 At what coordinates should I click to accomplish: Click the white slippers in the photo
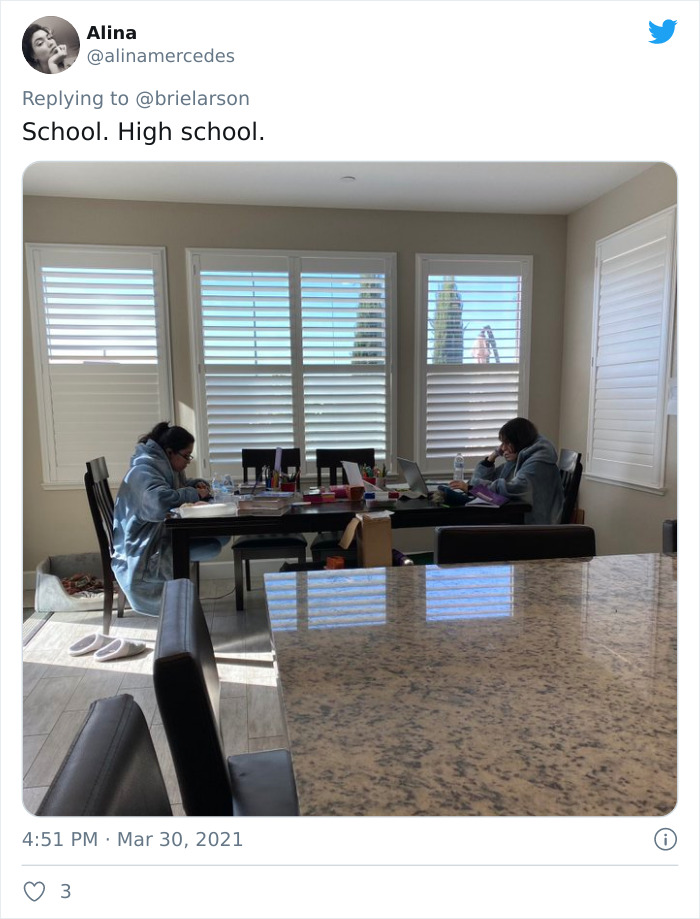(x=106, y=646)
